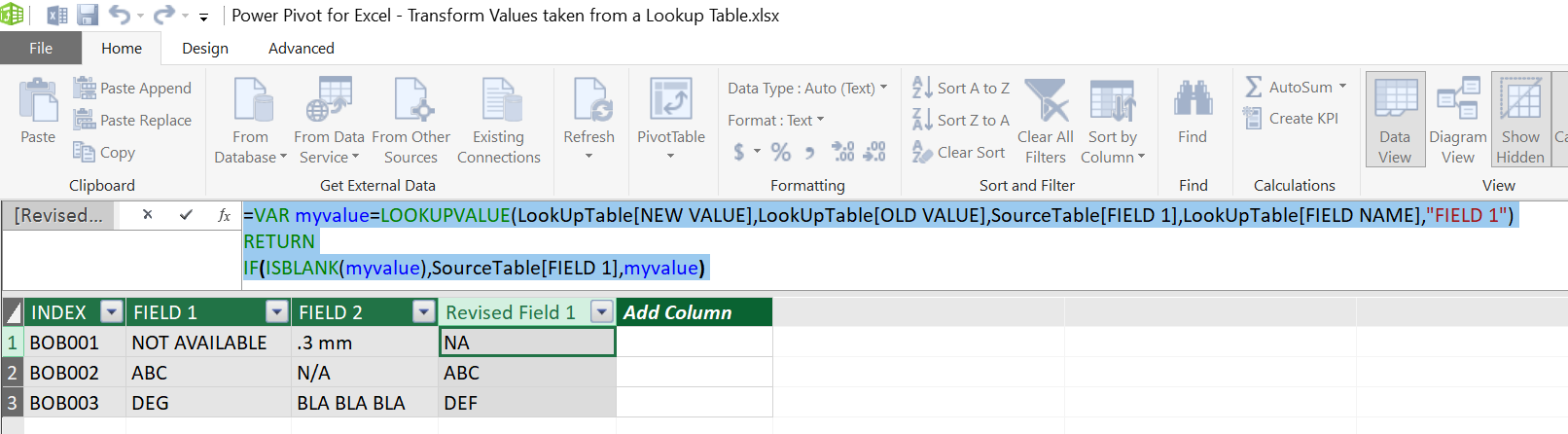Switch to Diagram View

click(x=1457, y=120)
